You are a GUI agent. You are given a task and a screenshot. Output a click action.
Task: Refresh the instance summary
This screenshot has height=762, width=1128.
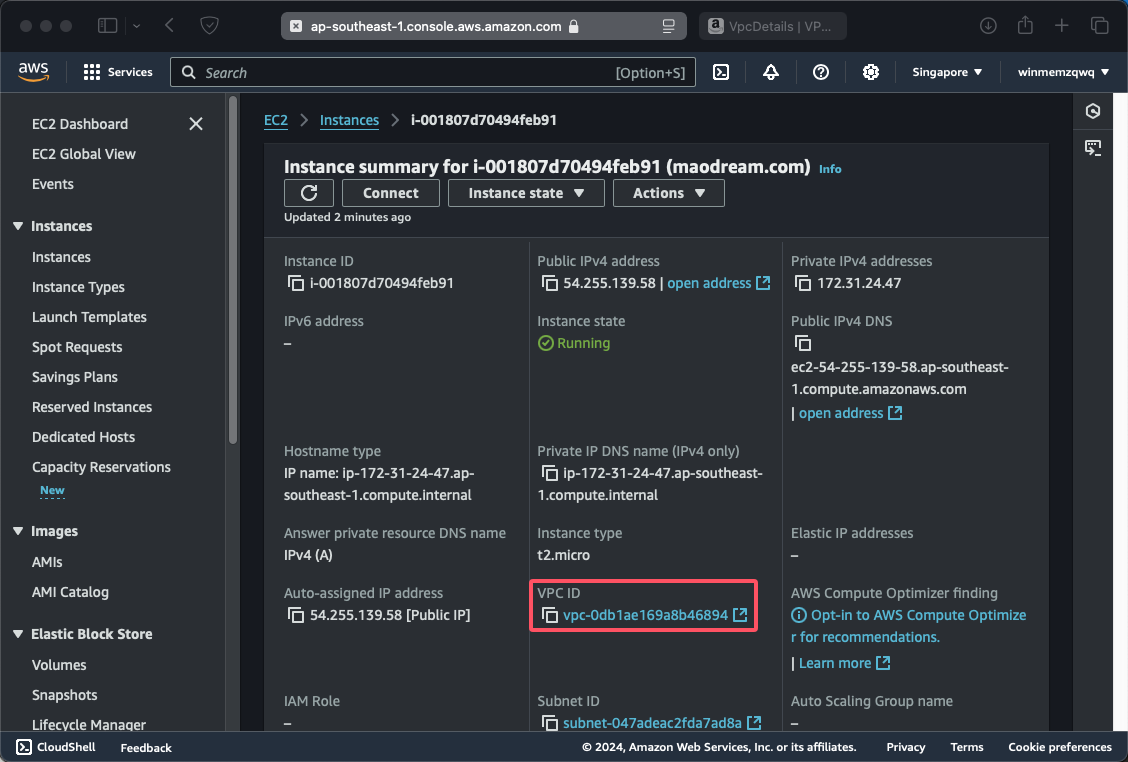click(309, 193)
